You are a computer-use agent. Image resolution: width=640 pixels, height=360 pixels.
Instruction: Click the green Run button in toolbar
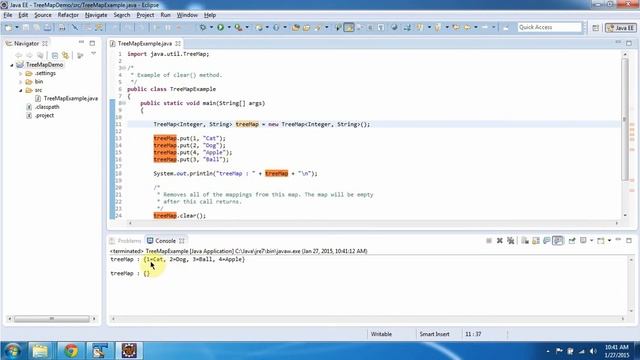(220, 27)
